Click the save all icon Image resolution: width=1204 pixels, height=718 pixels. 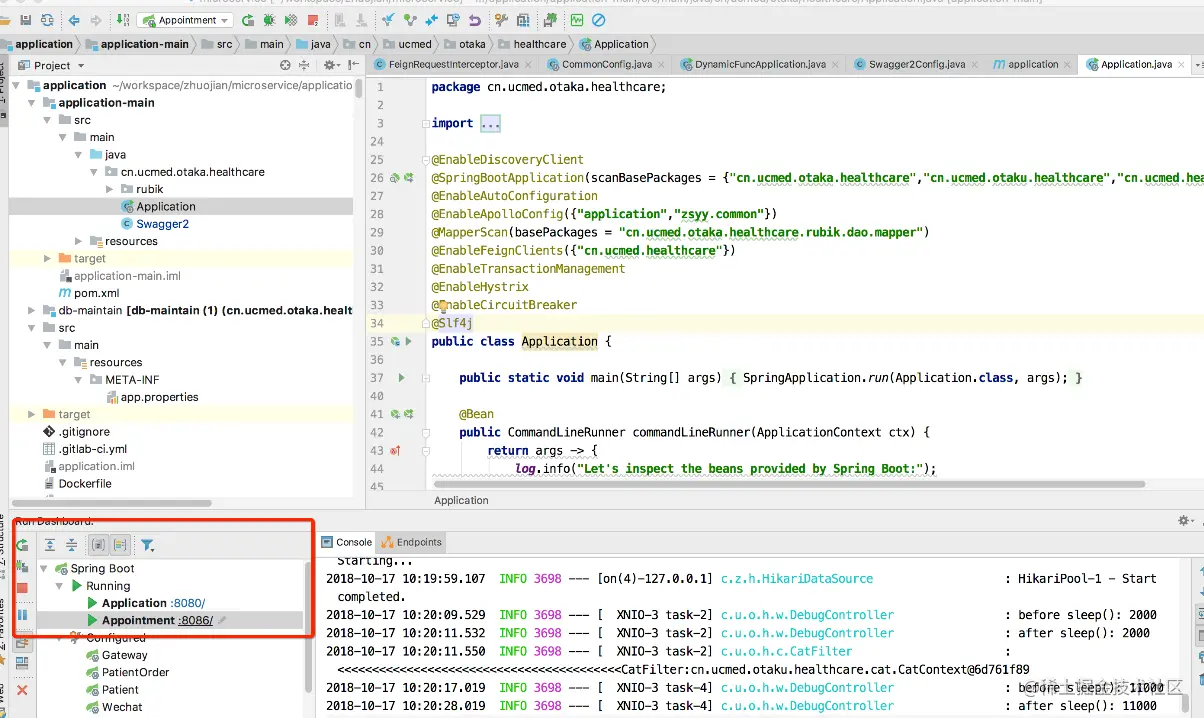coord(25,20)
